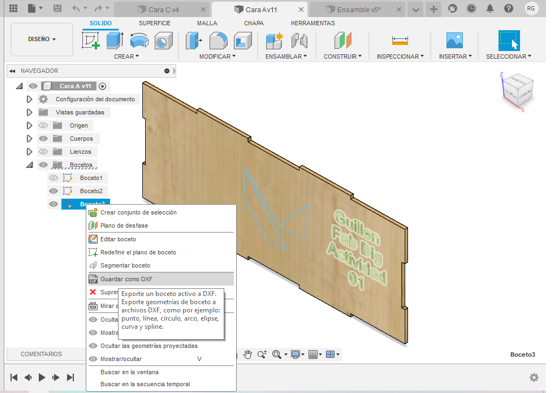This screenshot has width=555, height=393.
Task: Open timeline settings gear
Action: (534, 377)
